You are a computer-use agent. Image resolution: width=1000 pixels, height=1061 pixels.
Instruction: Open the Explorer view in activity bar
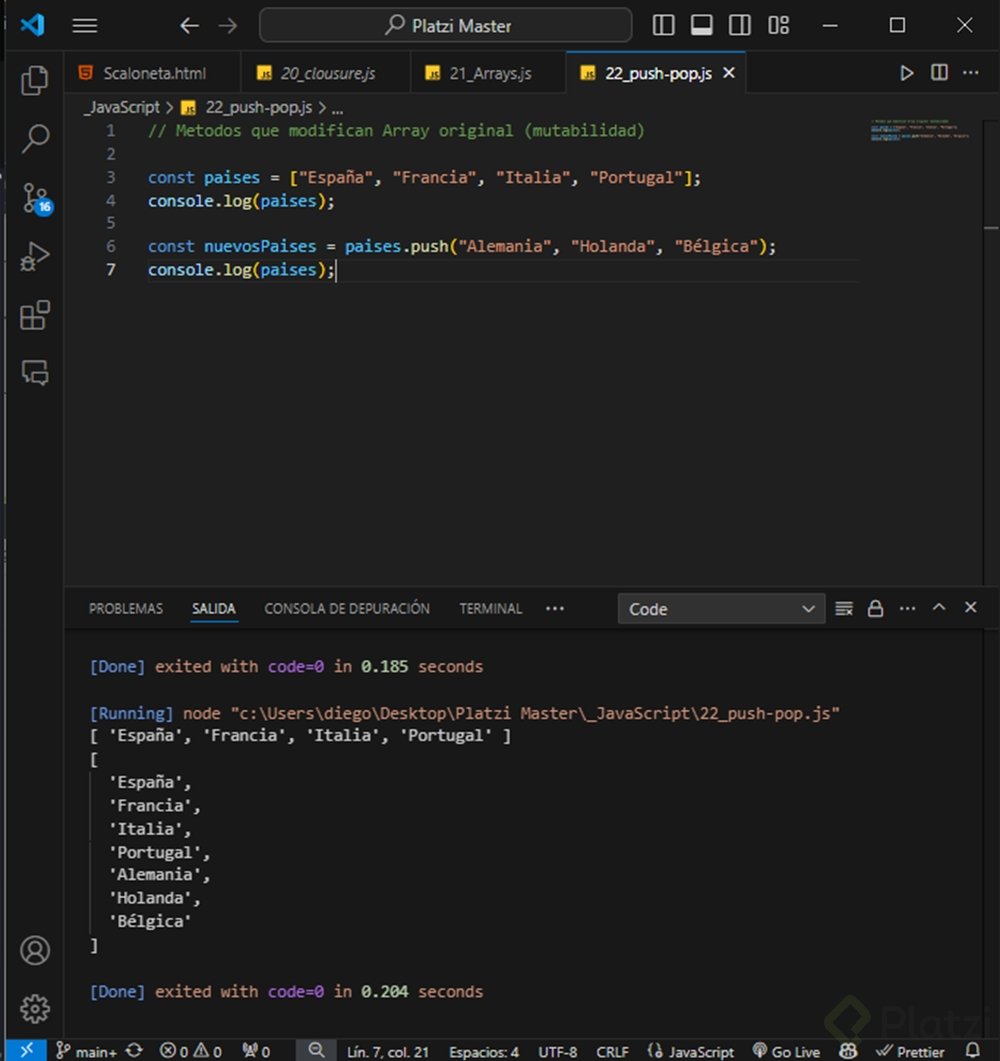(x=35, y=81)
